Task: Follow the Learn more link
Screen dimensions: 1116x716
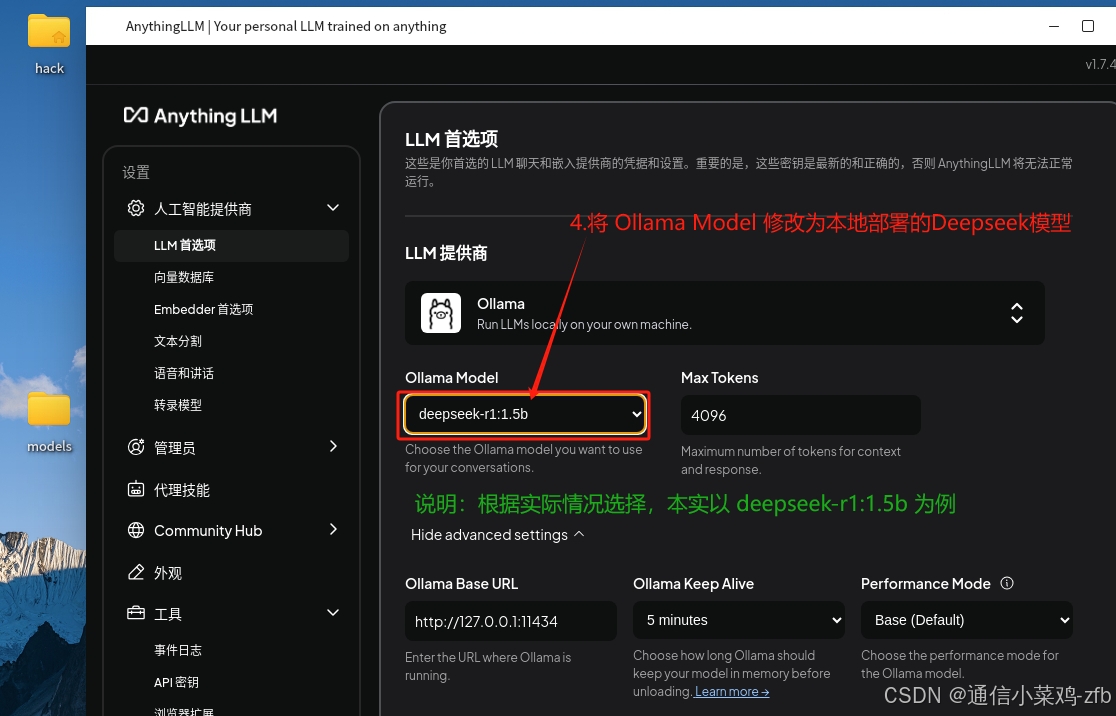Action: [732, 692]
